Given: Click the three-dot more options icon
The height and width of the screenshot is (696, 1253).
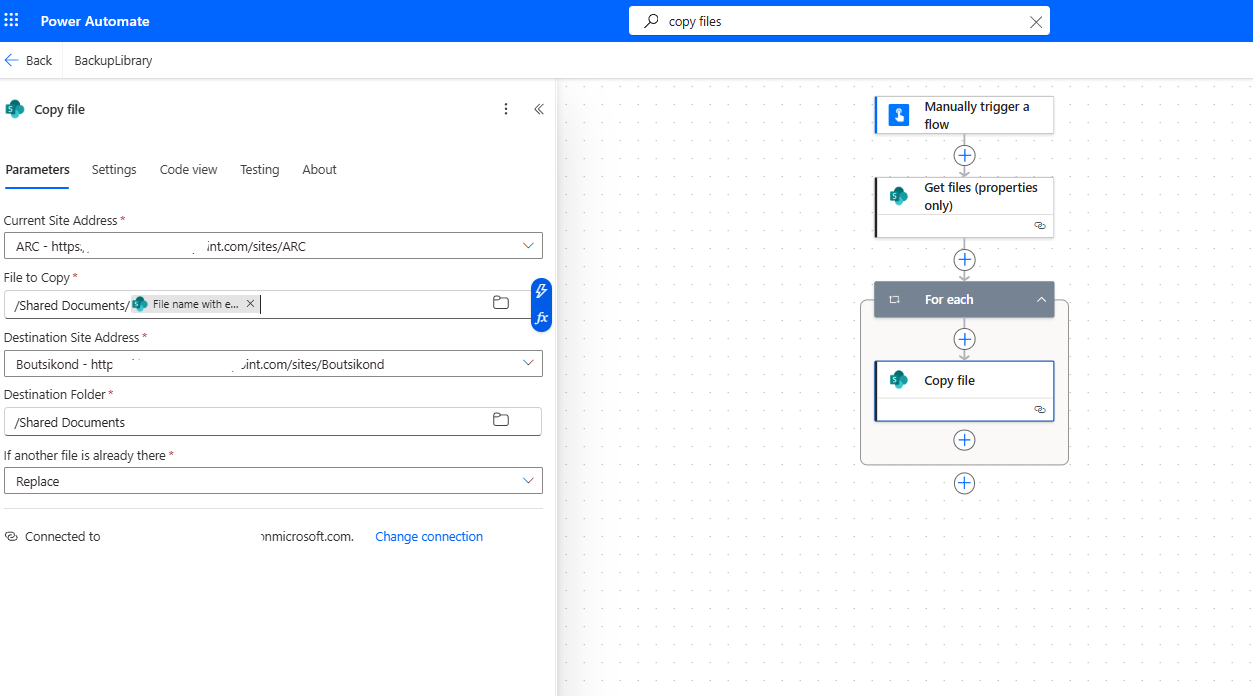Looking at the screenshot, I should [x=506, y=109].
